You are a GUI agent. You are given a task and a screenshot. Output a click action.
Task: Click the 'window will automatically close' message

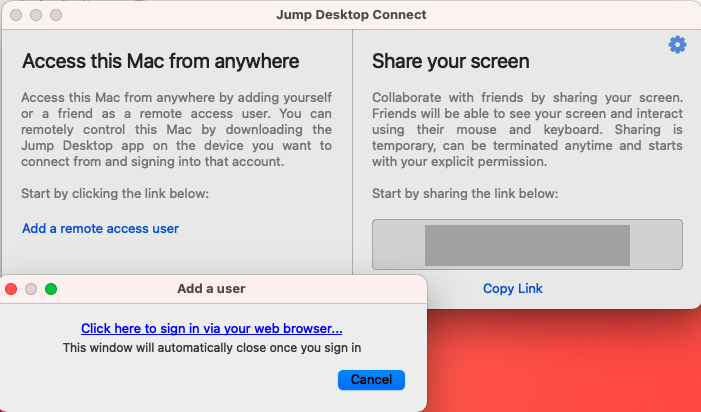(x=211, y=348)
